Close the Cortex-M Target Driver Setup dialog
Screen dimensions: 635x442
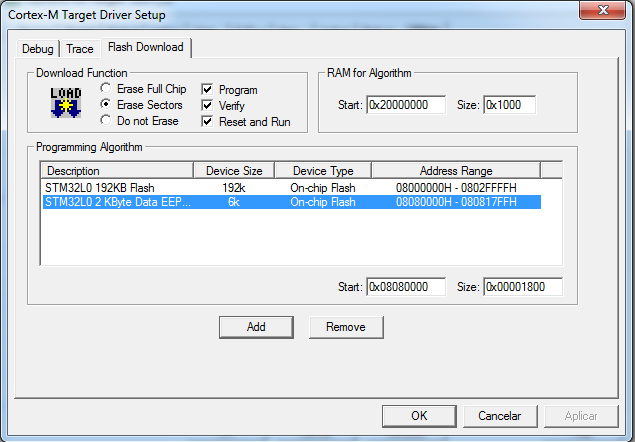click(x=603, y=10)
